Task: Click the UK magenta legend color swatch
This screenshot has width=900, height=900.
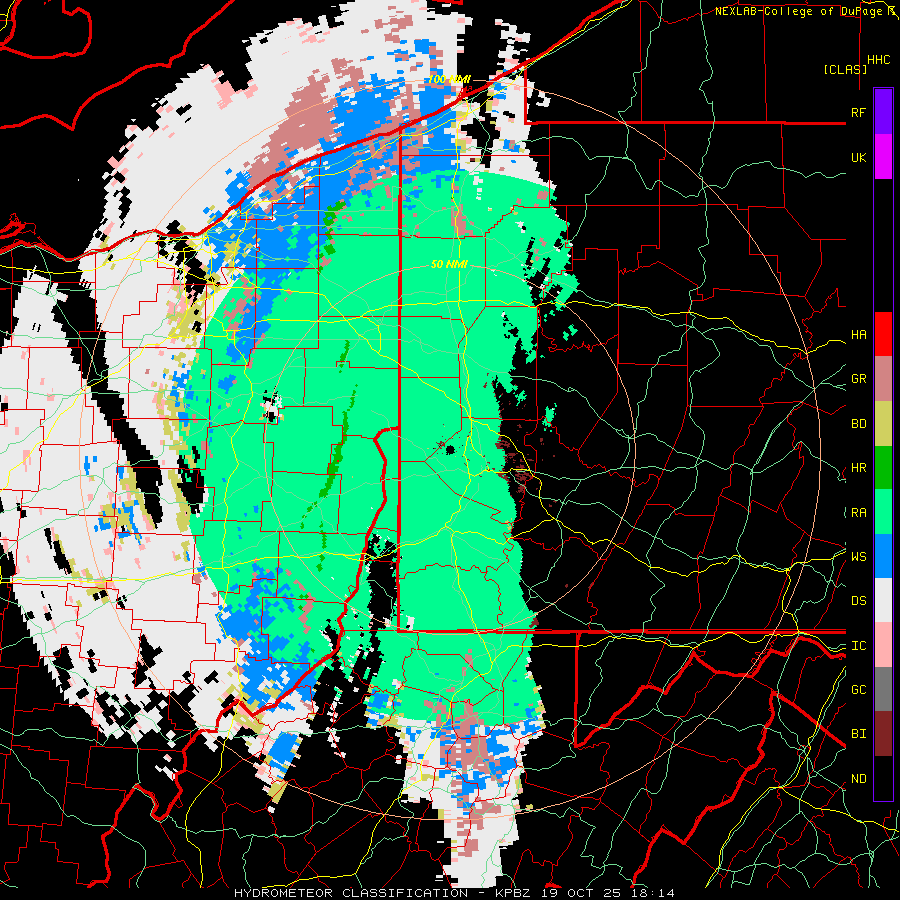Action: (883, 157)
